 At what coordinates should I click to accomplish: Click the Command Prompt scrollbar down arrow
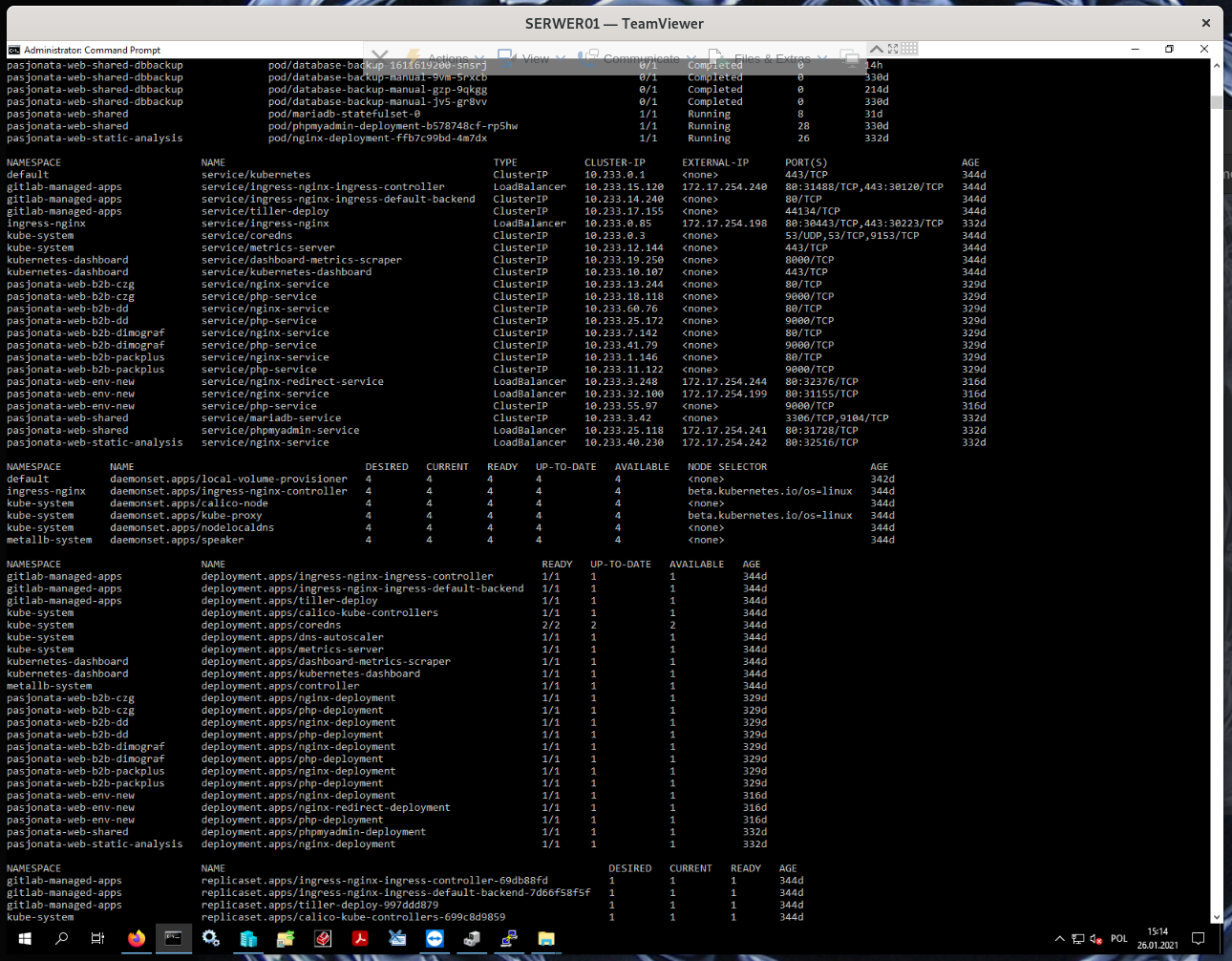coord(1217,917)
